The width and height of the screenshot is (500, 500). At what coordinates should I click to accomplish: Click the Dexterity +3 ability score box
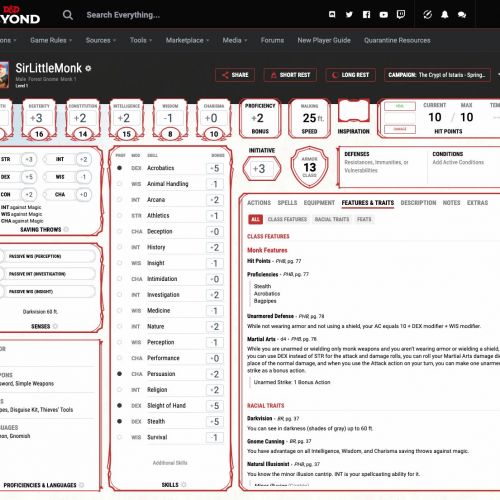(39, 119)
